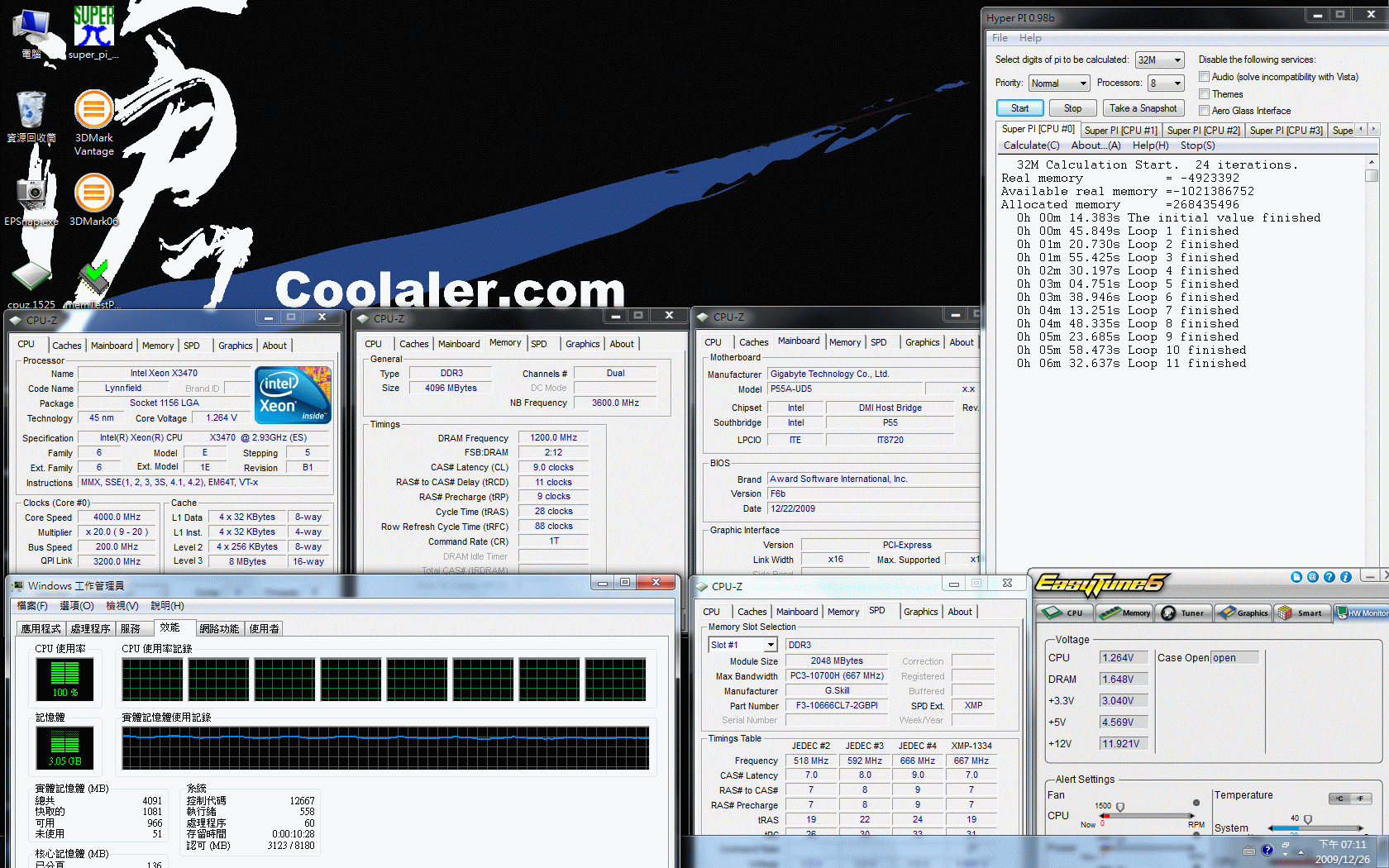The height and width of the screenshot is (868, 1389).
Task: Open the EasyTune6 Graphics tab
Action: 1243,613
